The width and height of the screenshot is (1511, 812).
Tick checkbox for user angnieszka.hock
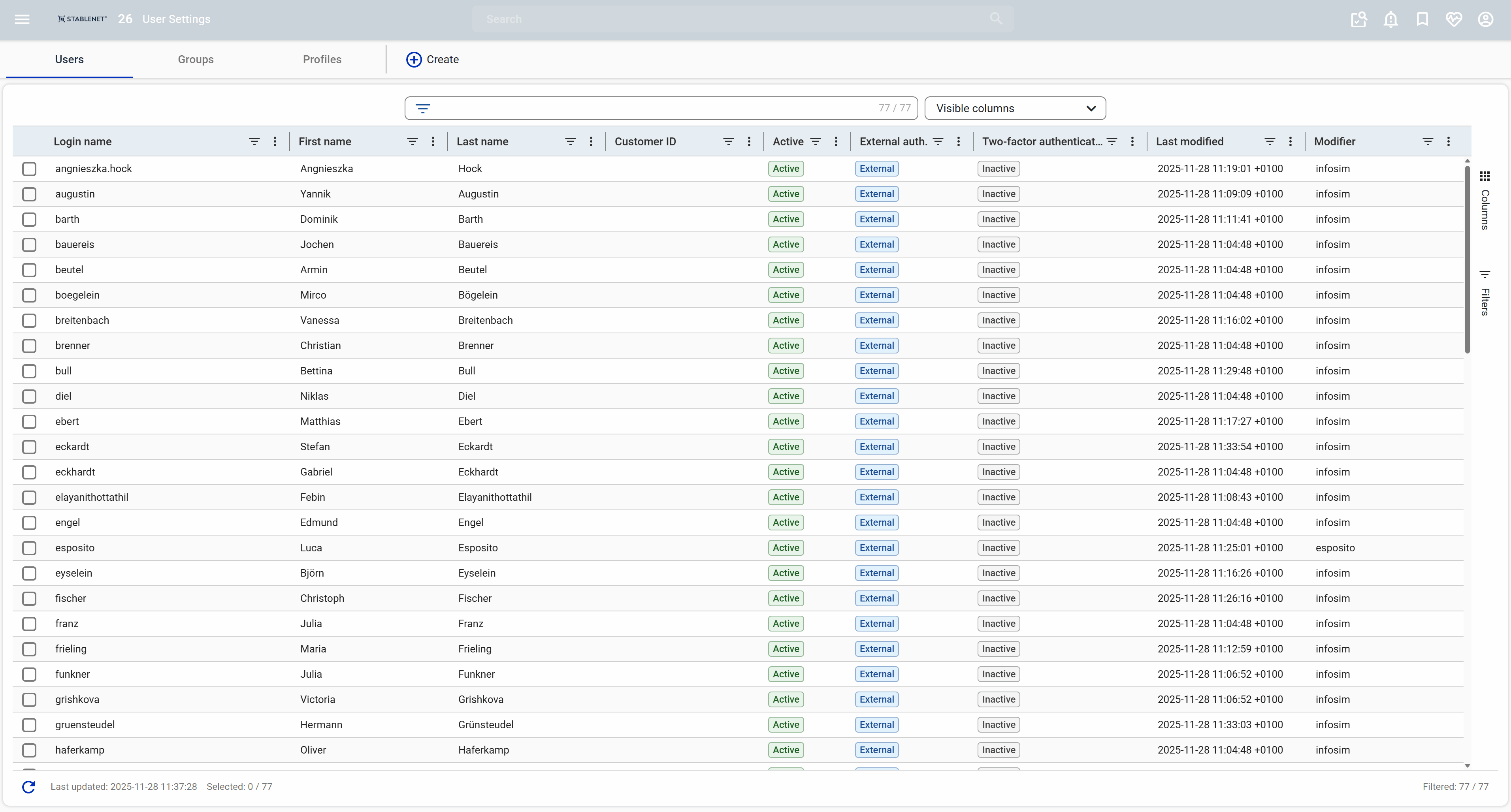pyautogui.click(x=29, y=169)
